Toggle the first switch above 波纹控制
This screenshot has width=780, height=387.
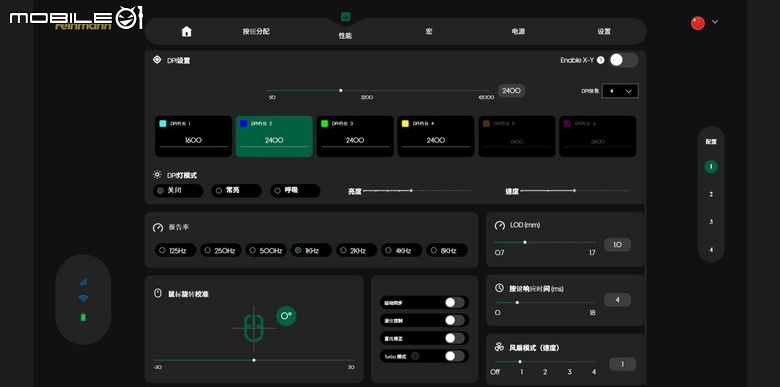(x=455, y=302)
